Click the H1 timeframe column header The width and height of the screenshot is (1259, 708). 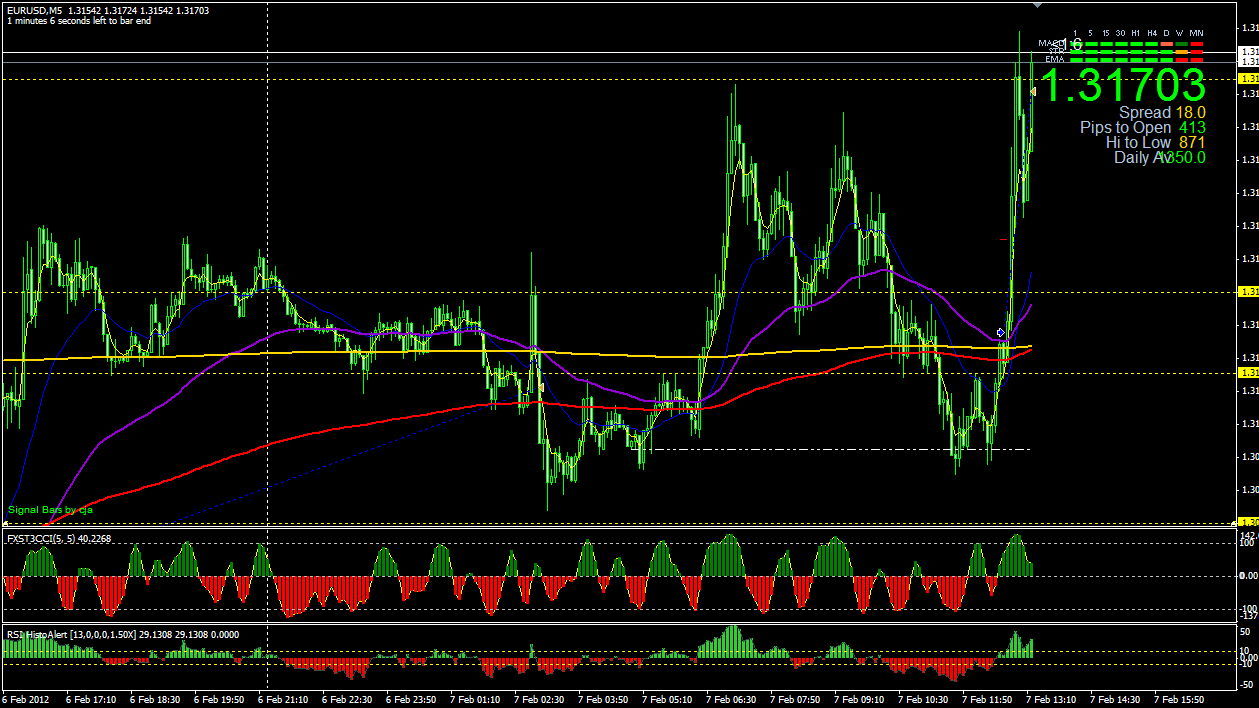(1135, 33)
